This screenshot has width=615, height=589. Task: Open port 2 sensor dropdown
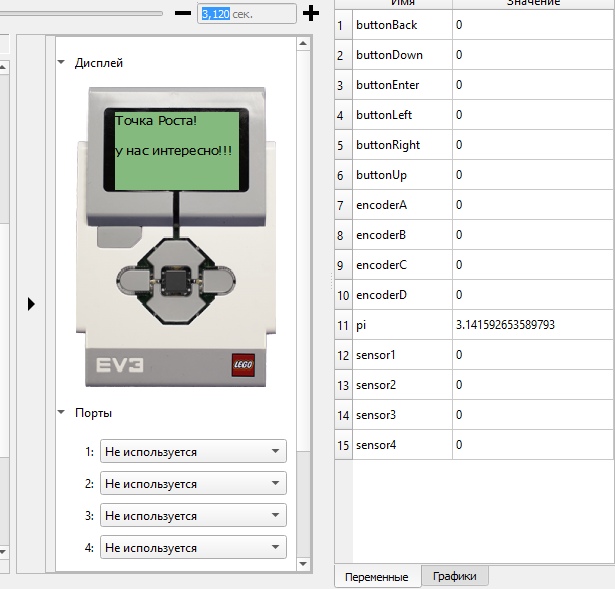point(193,484)
